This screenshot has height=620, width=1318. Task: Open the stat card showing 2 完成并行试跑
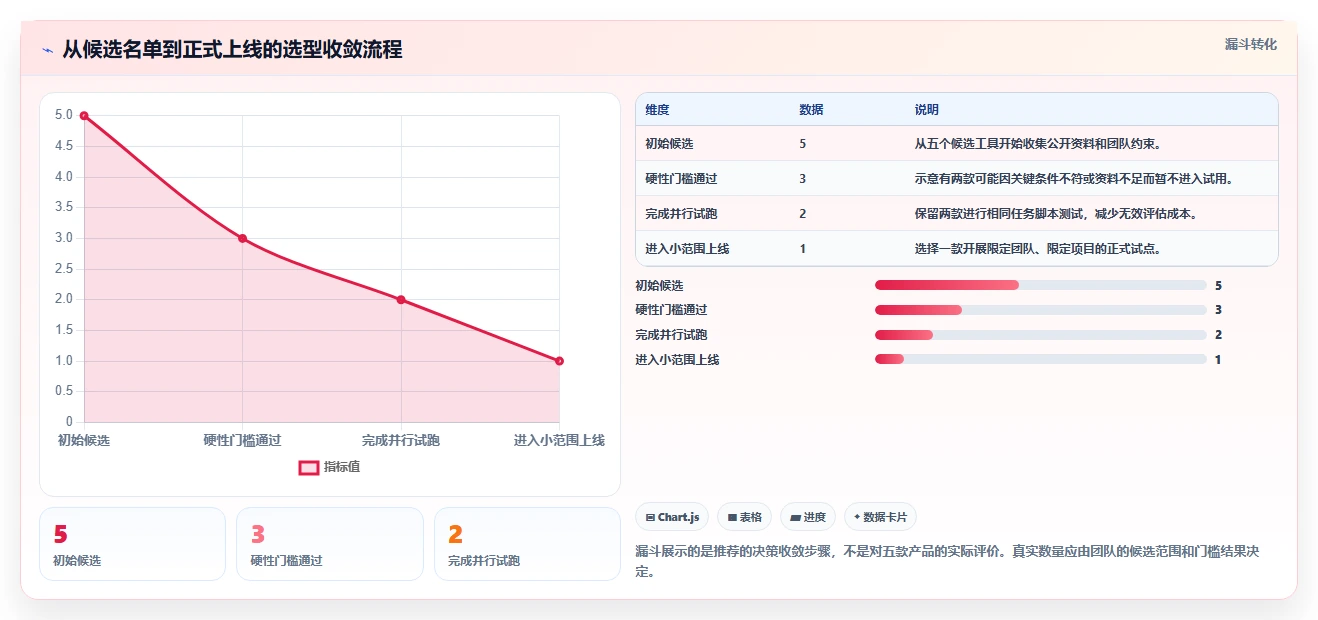tap(527, 544)
